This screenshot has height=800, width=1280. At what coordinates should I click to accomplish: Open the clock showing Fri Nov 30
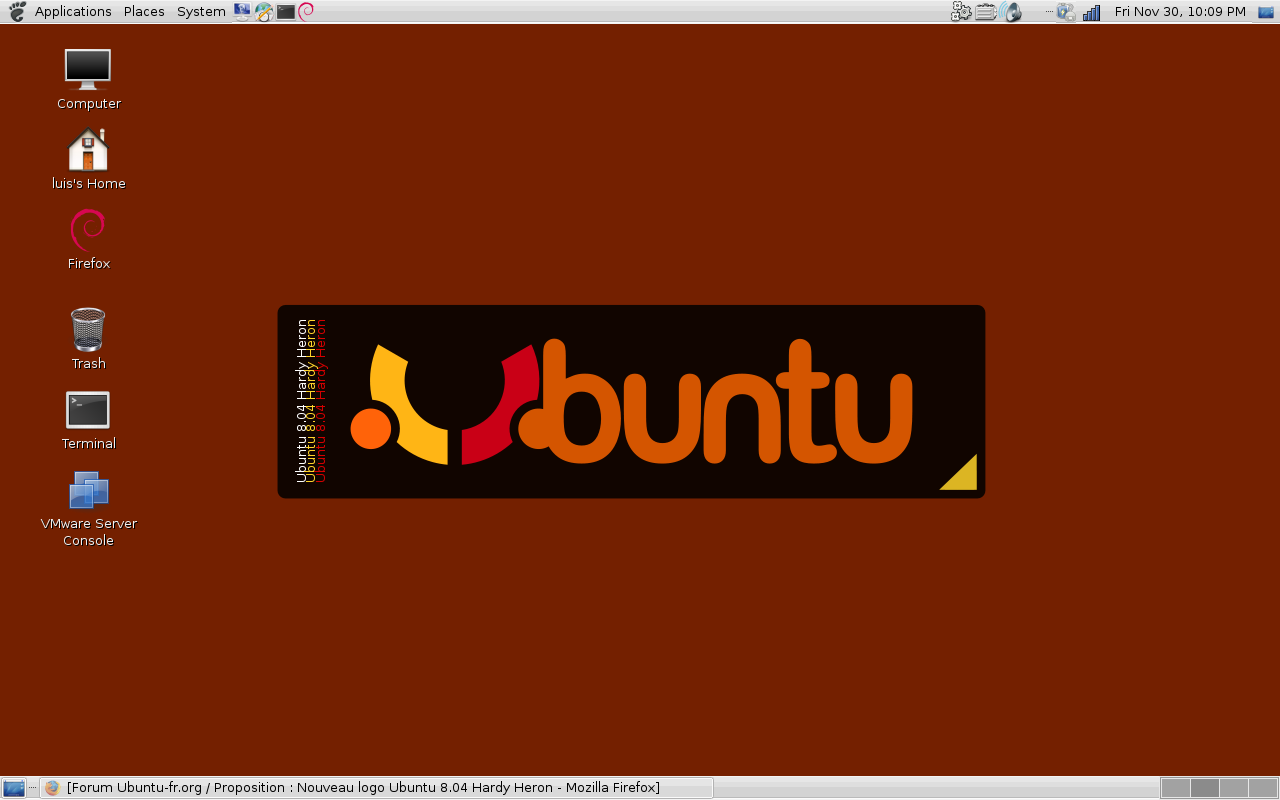(x=1180, y=11)
